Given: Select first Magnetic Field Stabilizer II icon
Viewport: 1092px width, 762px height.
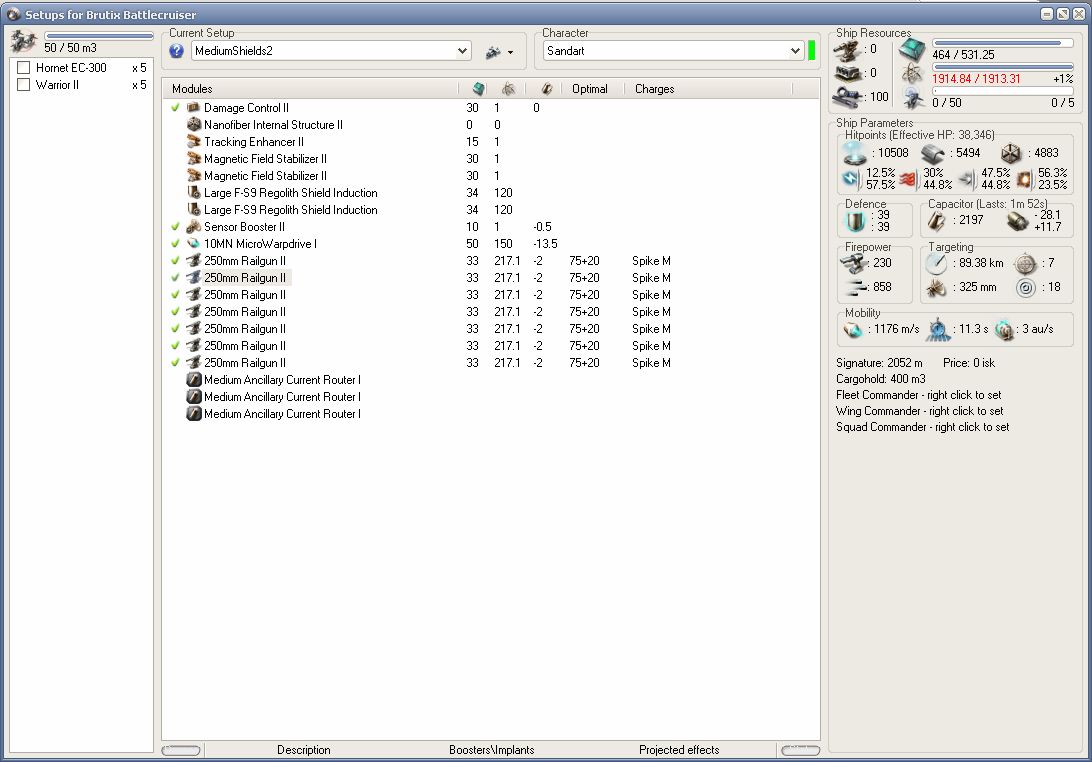Looking at the screenshot, I should 194,159.
